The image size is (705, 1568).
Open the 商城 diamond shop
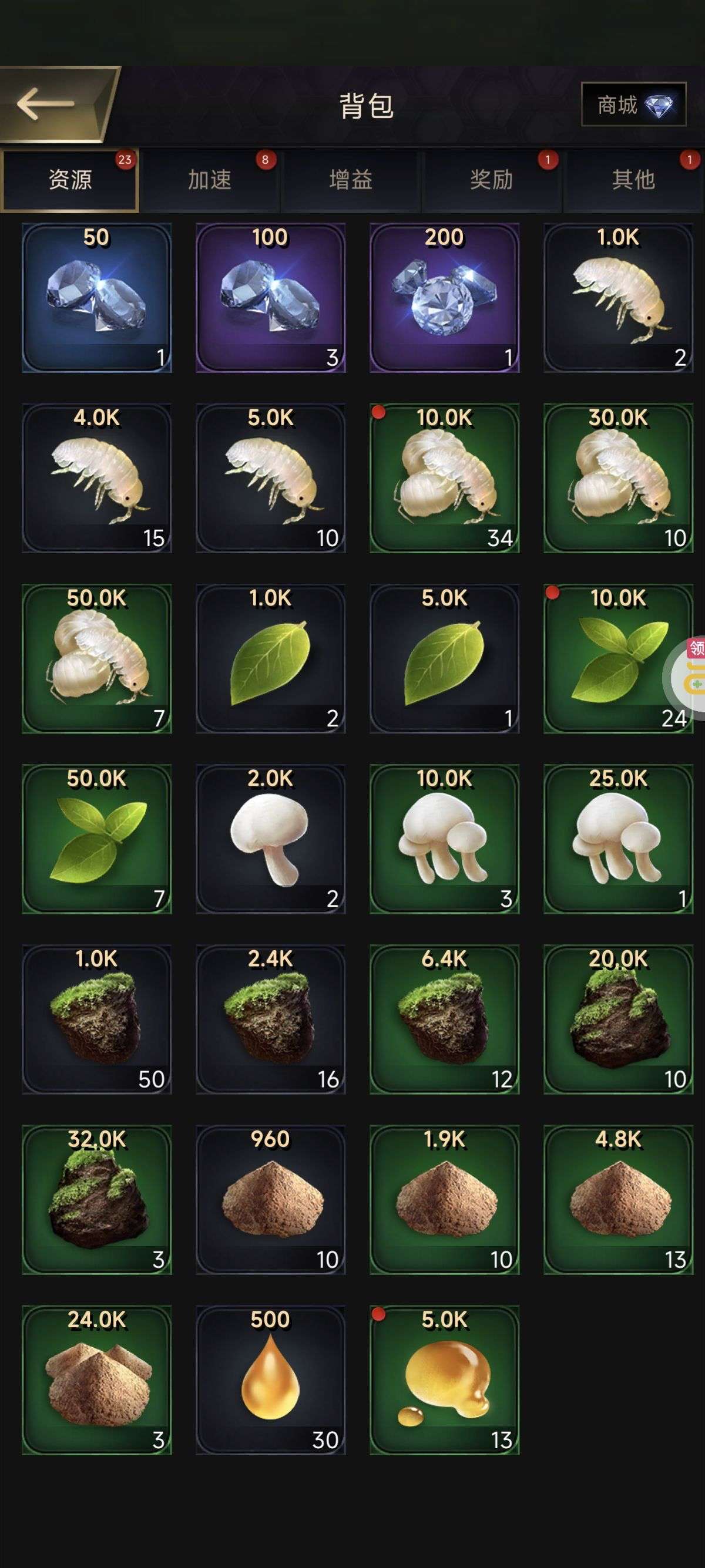[634, 104]
